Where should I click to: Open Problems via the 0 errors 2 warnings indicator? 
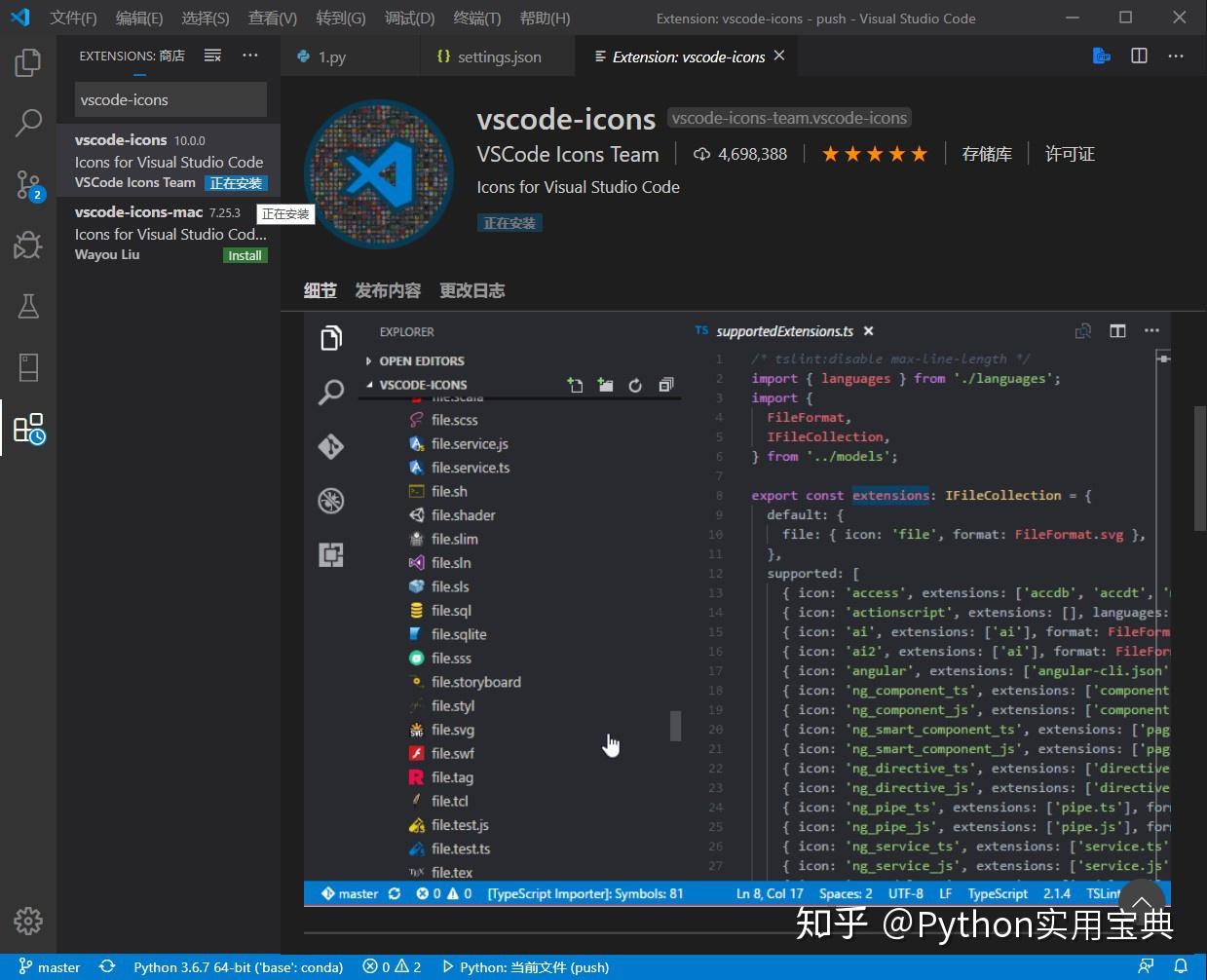point(391,966)
